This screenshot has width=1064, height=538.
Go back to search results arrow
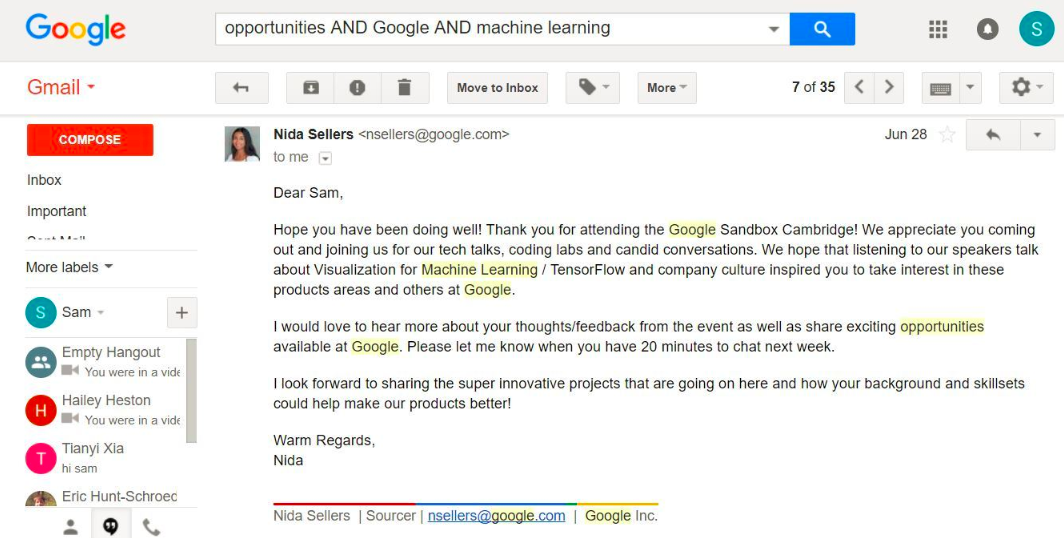tap(242, 88)
